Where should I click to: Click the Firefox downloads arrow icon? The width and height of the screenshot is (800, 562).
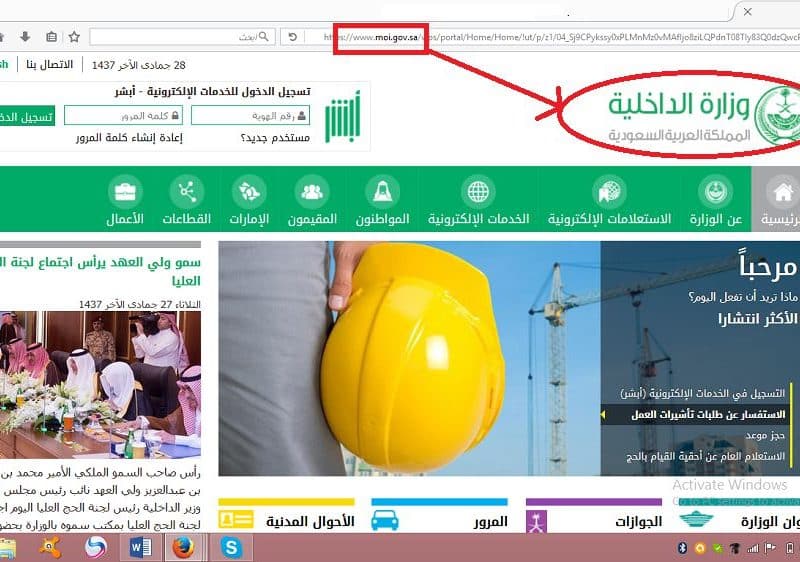point(25,37)
